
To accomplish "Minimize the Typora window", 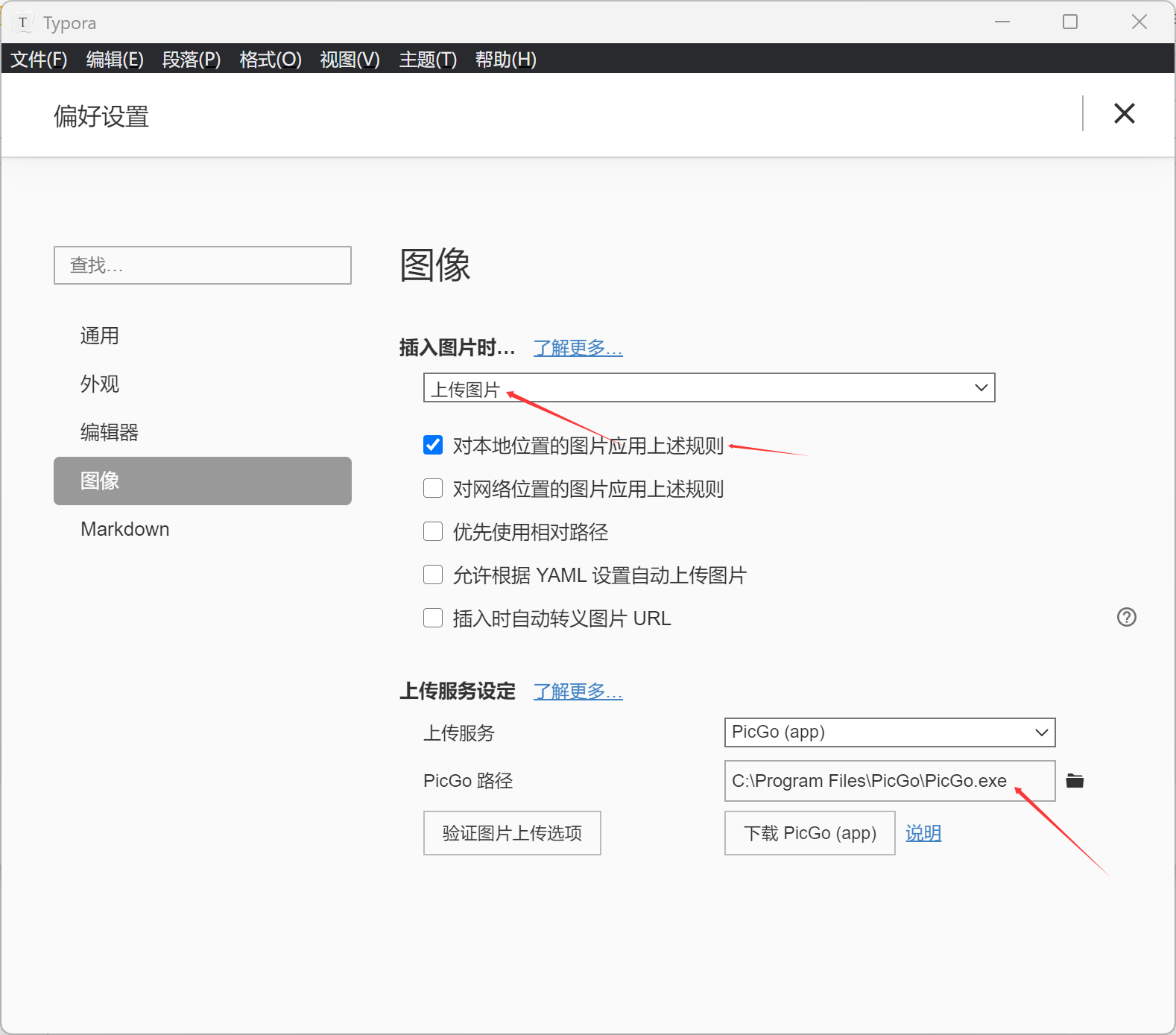I will pos(1002,22).
